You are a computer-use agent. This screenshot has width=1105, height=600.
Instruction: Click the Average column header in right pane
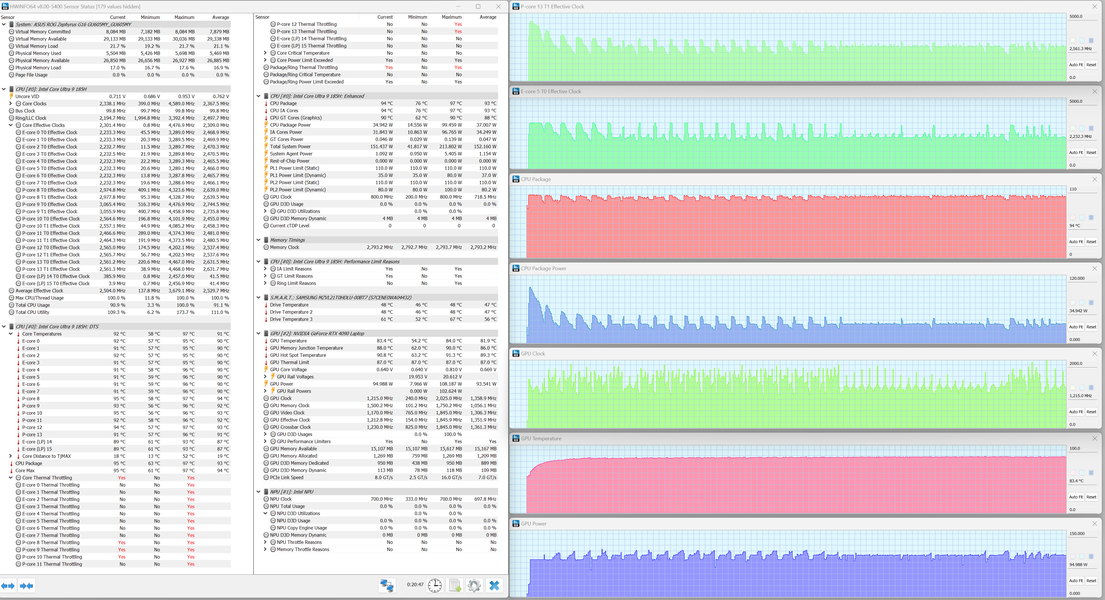coord(488,17)
